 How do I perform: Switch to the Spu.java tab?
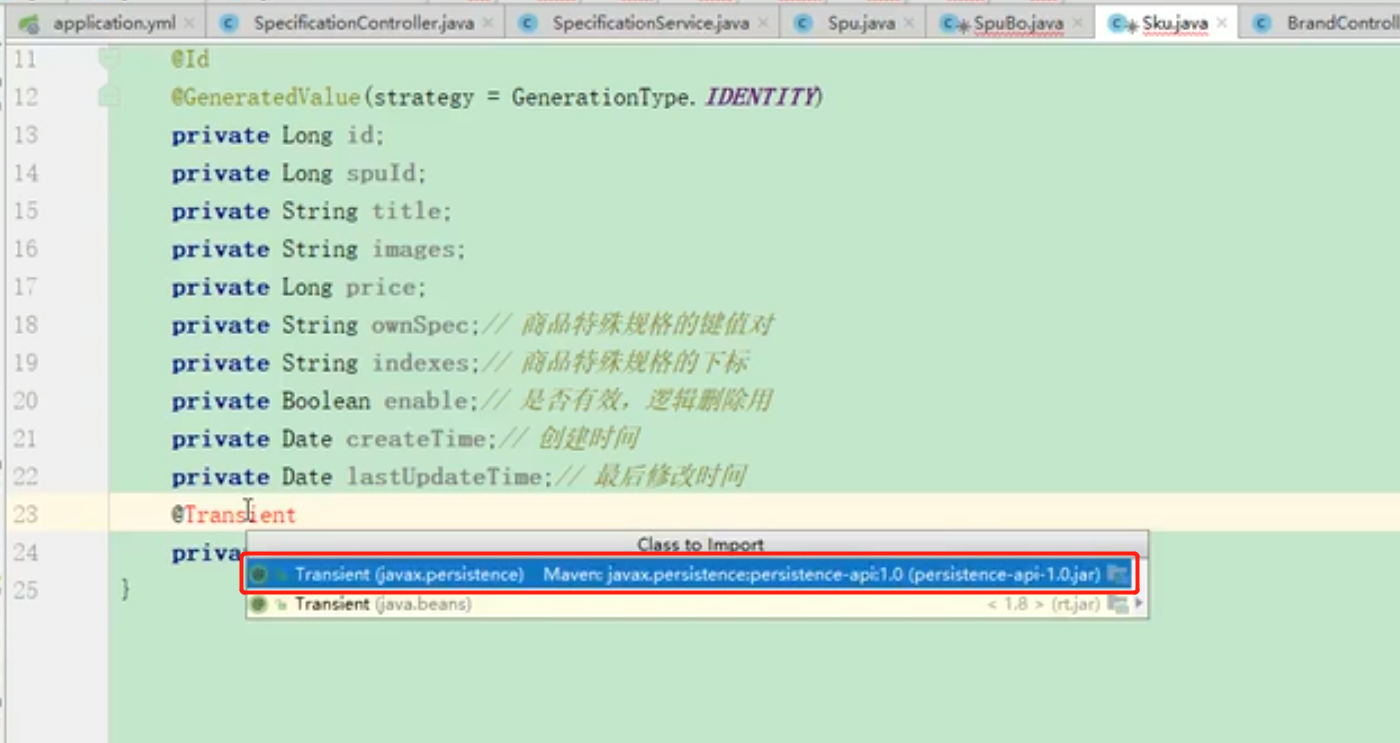(861, 23)
